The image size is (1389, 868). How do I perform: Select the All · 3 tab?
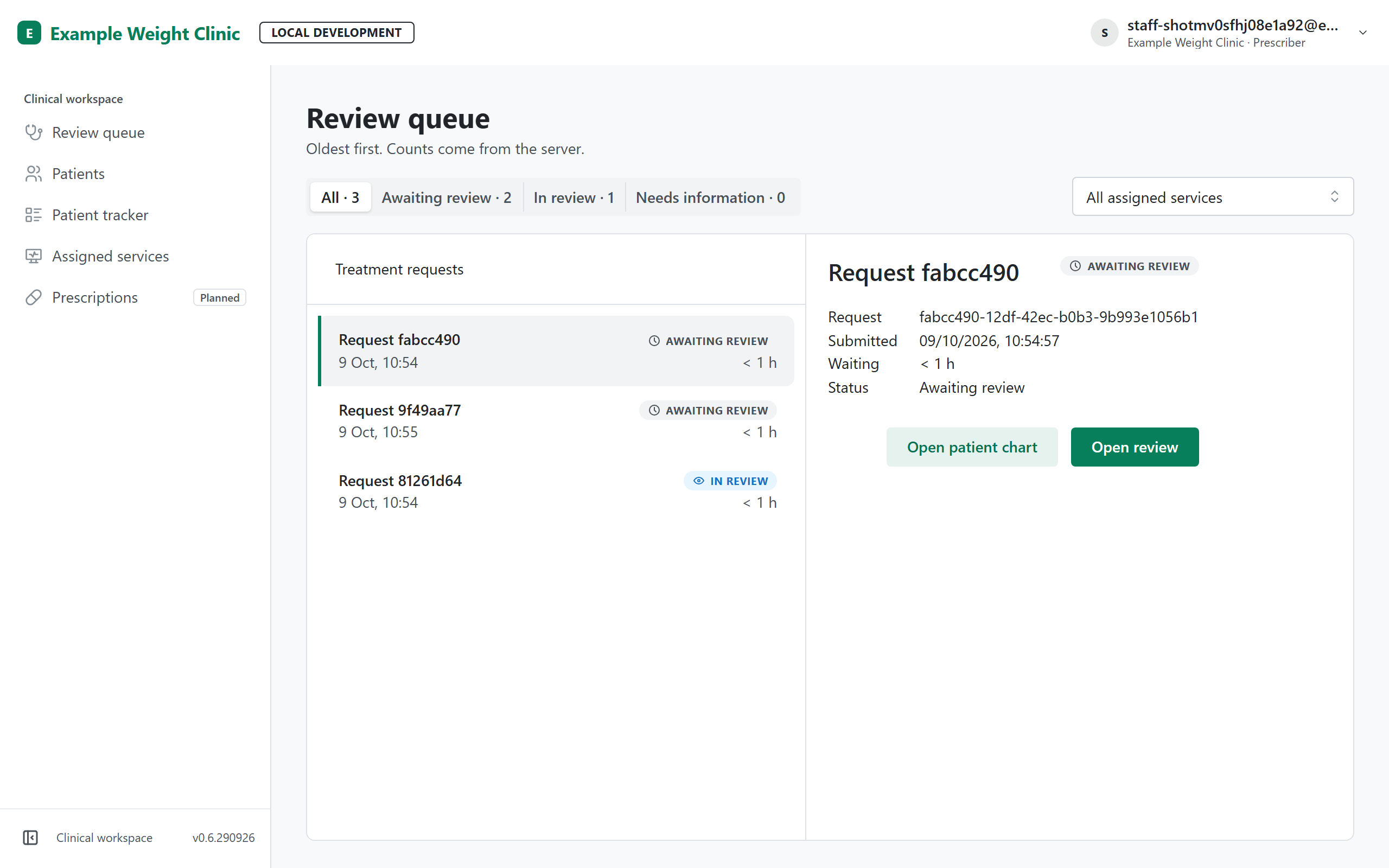coord(340,197)
